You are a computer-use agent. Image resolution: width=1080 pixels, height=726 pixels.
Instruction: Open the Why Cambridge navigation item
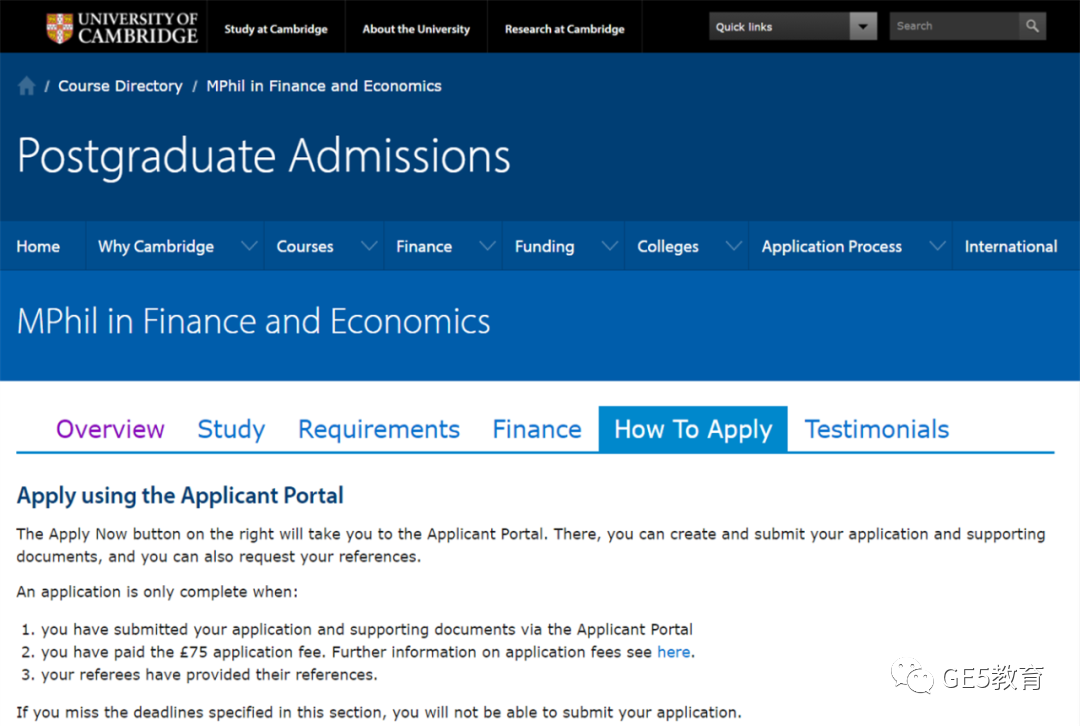click(x=156, y=247)
